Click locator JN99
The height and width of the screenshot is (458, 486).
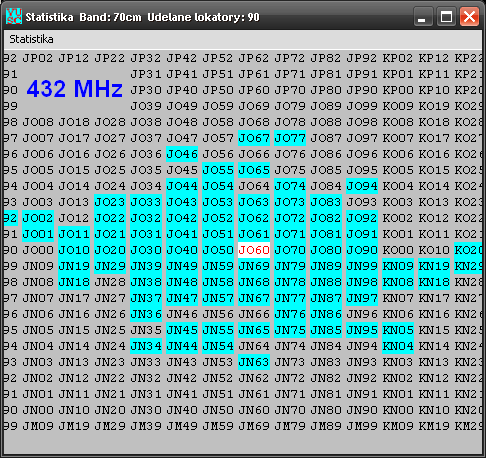(x=362, y=266)
